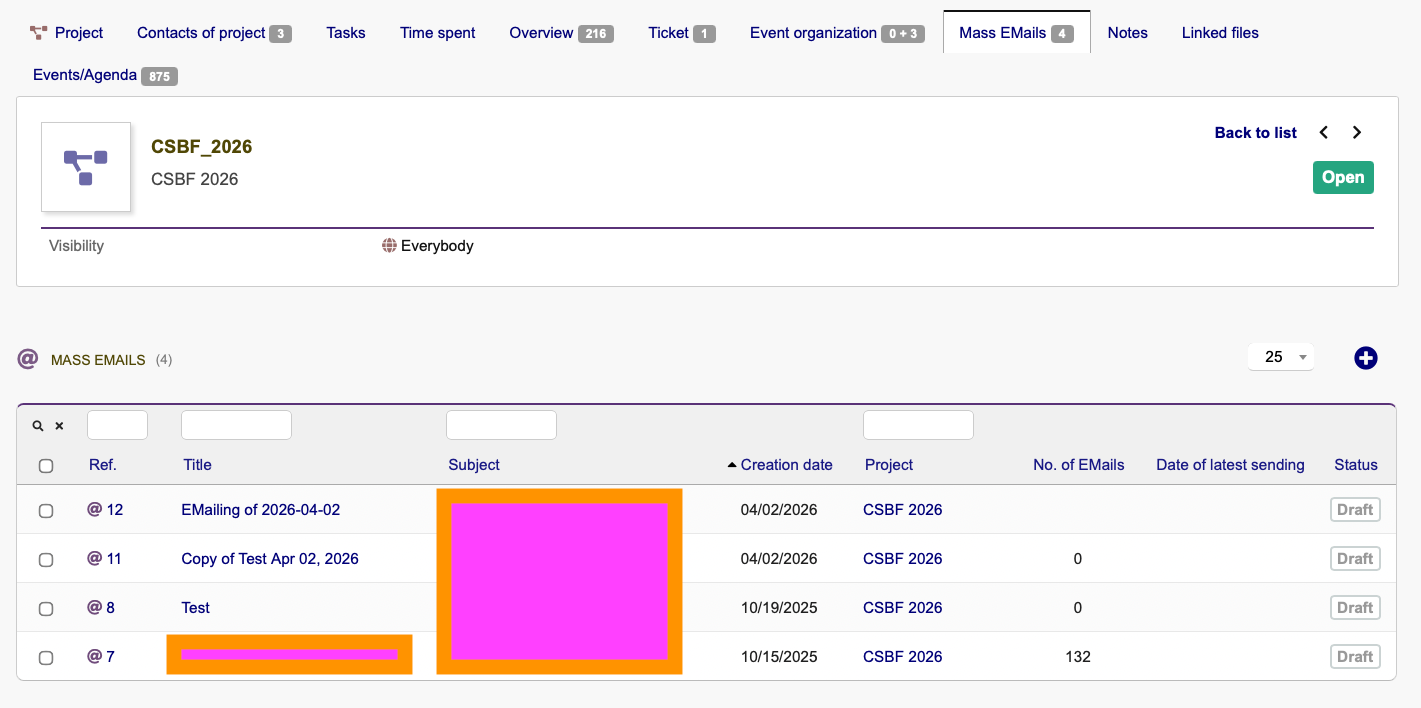Switch to the Event organization tab
The height and width of the screenshot is (708, 1421).
[x=813, y=33]
